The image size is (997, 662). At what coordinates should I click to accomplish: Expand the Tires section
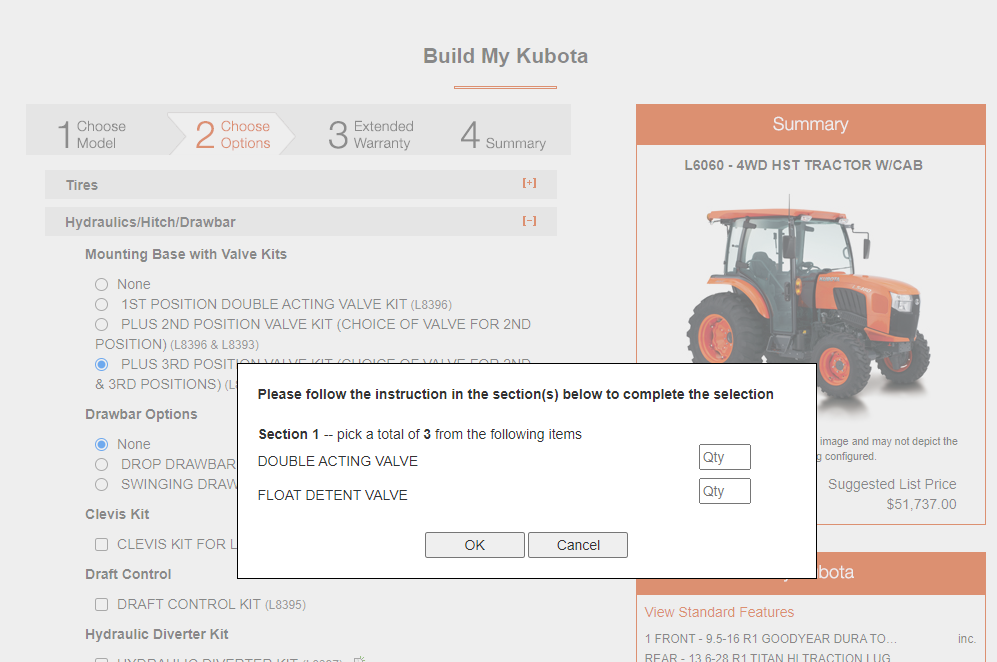click(x=529, y=183)
